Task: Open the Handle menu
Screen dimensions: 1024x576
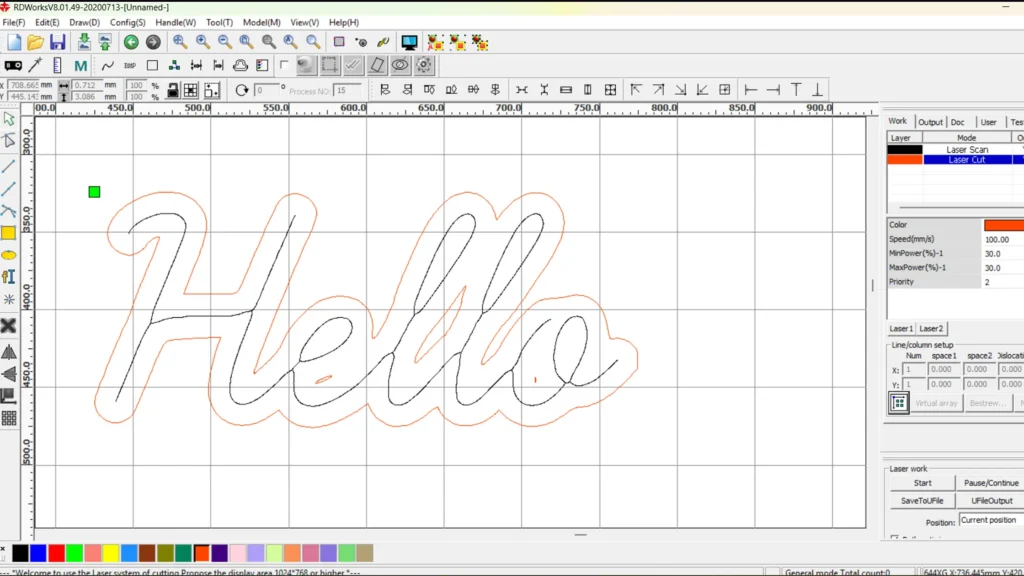Action: tap(175, 22)
